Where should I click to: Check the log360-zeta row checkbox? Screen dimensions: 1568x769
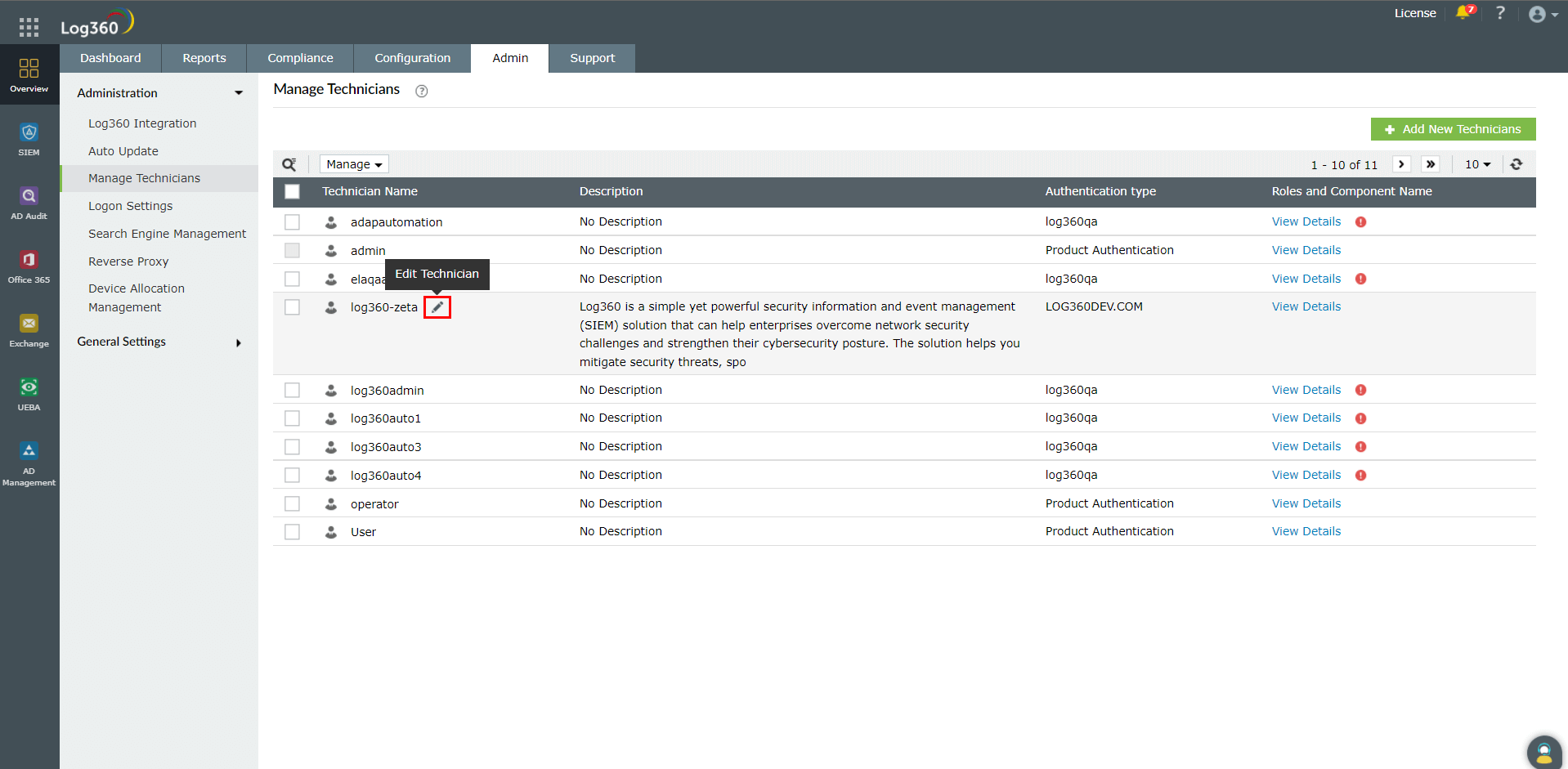[292, 307]
